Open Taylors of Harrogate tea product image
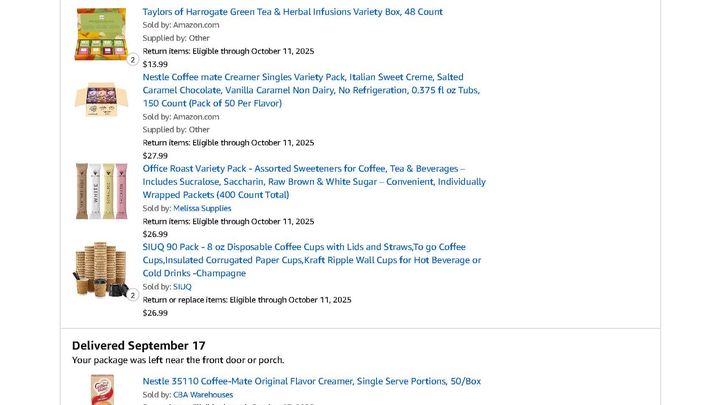This screenshot has width=720, height=405. [101, 34]
